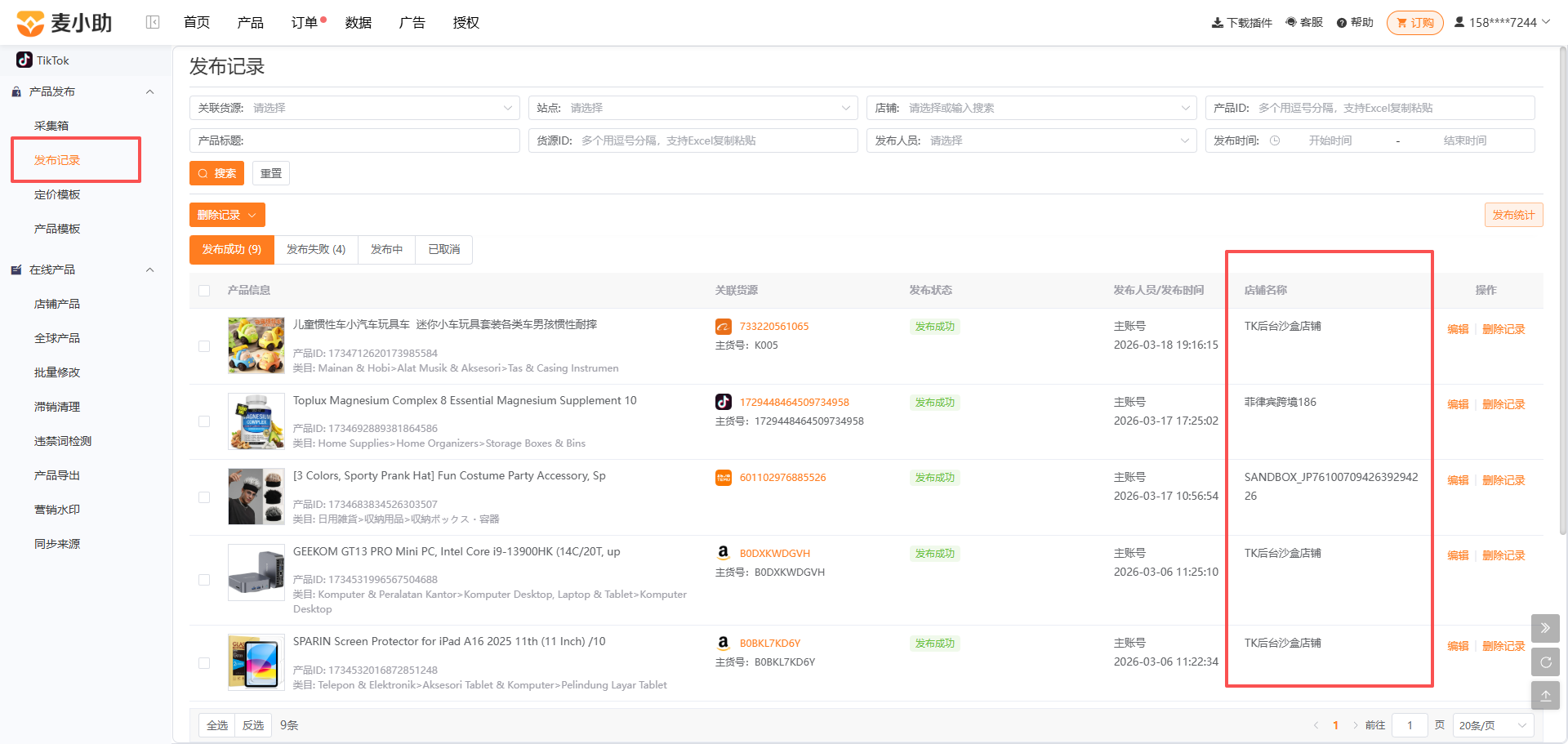The image size is (1568, 744).
Task: Open the 删除记录 orange dropdown button
Action: coord(227,215)
